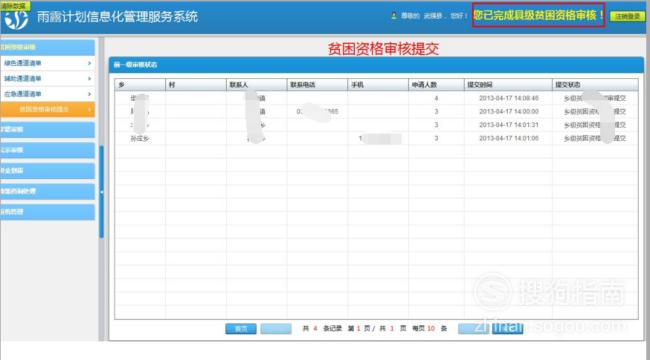Select the applicant count in the 孙庄乡 row
650x360 pixels.
[x=436, y=138]
